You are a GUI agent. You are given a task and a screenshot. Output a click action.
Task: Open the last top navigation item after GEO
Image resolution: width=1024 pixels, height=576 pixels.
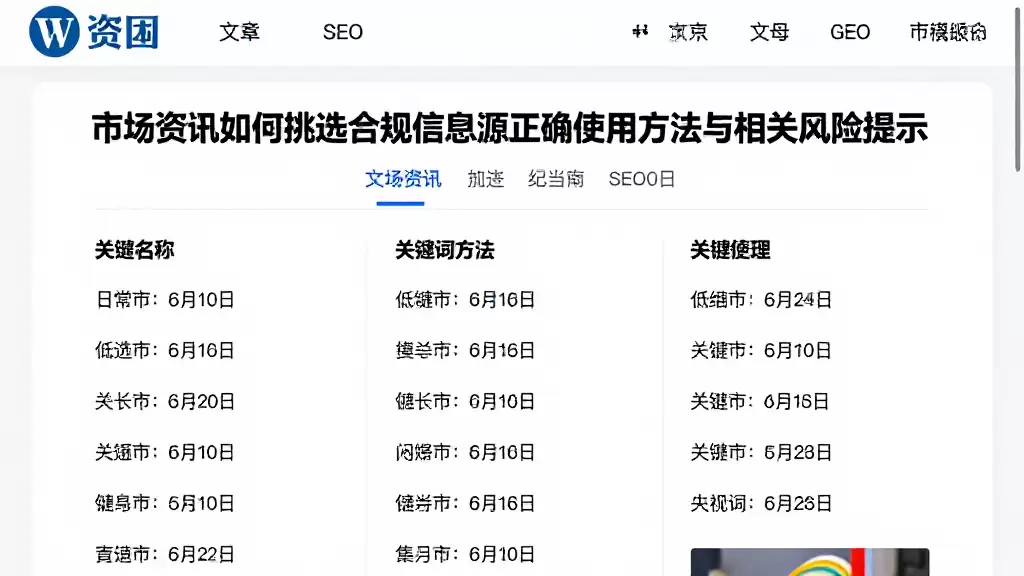948,32
